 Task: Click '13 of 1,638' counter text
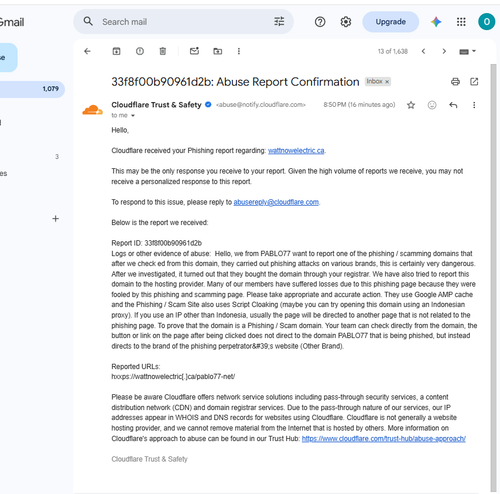coord(393,51)
